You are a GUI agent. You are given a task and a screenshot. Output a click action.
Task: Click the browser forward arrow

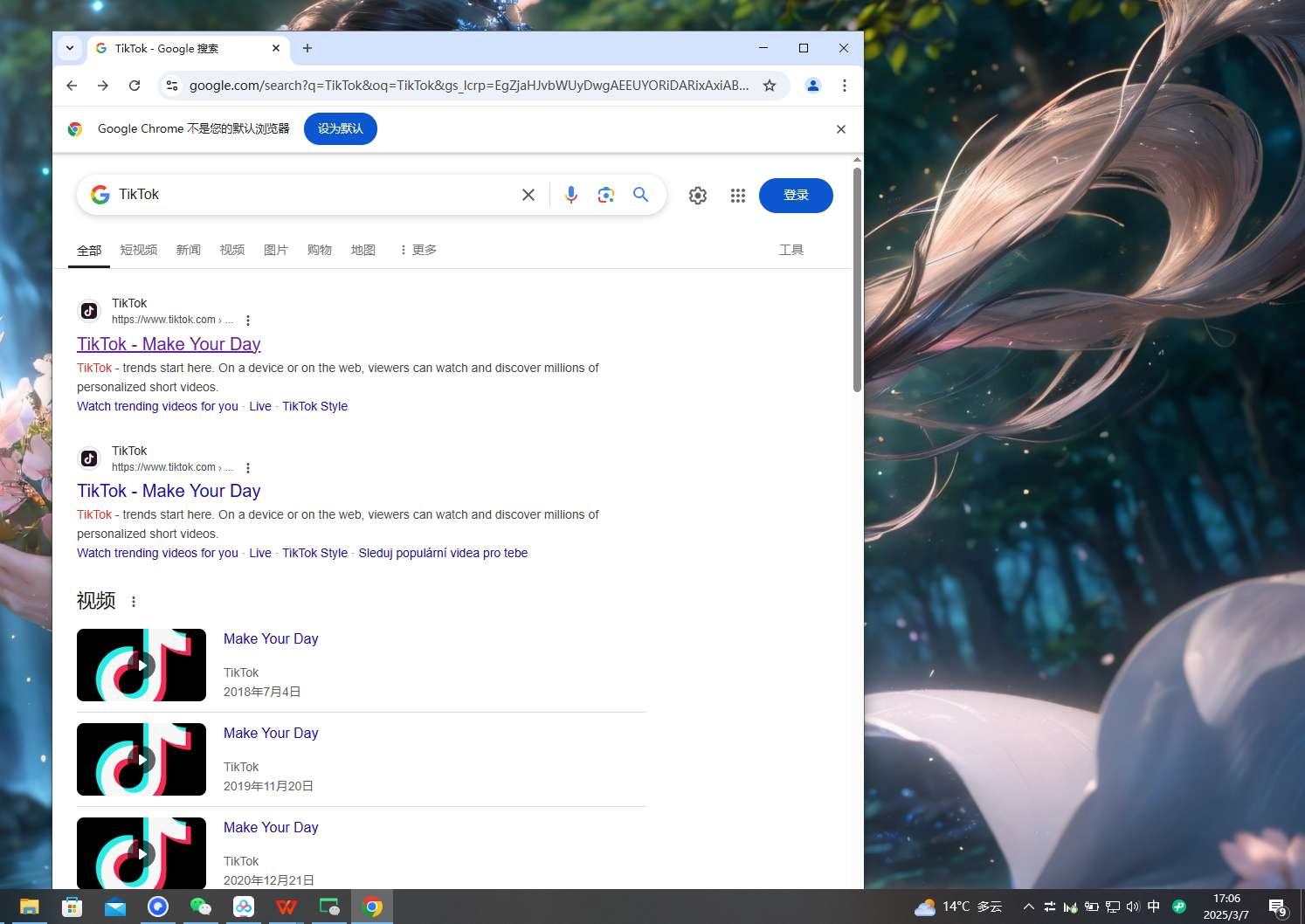[x=103, y=86]
